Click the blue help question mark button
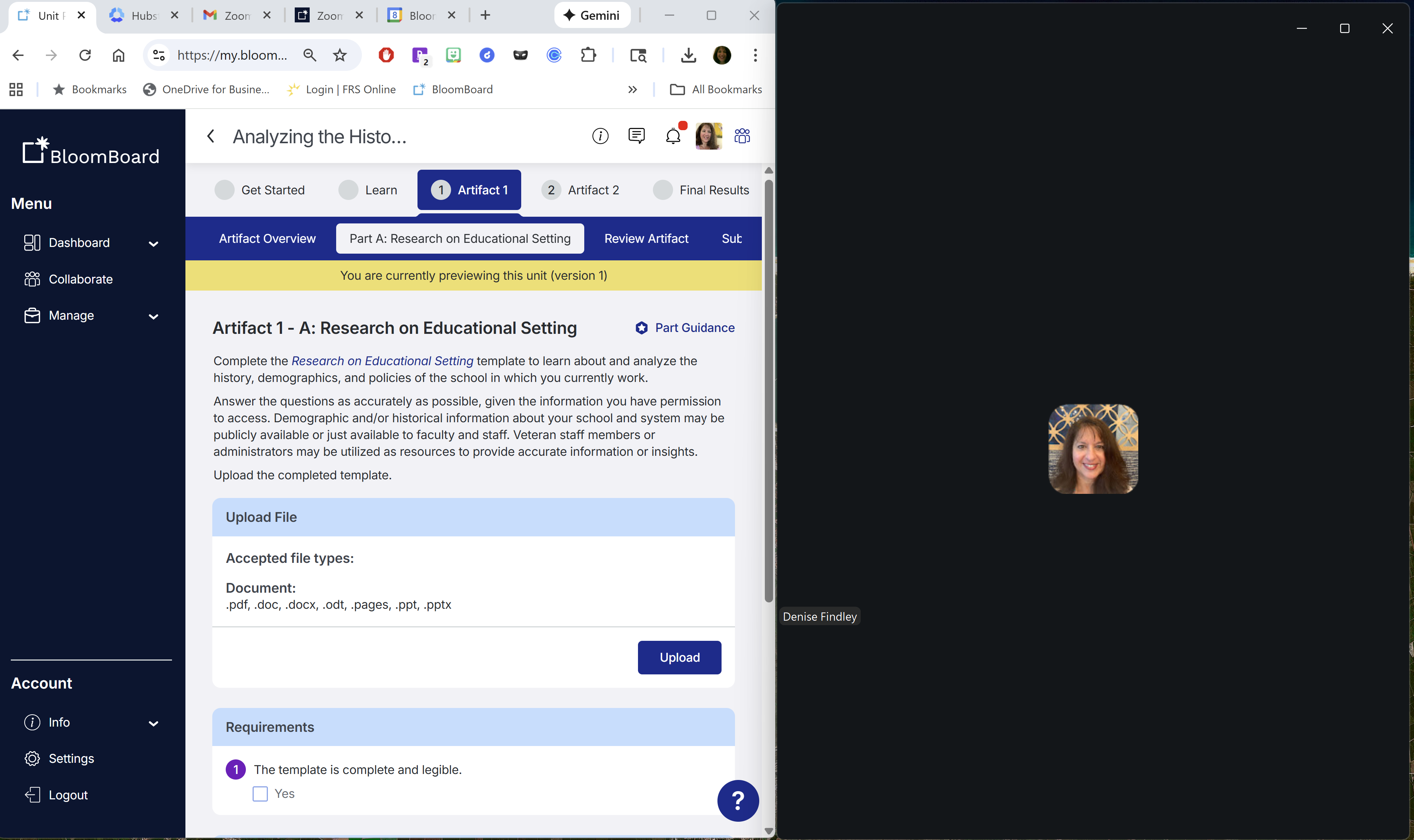Screen dimensions: 1414x840 pos(738,800)
